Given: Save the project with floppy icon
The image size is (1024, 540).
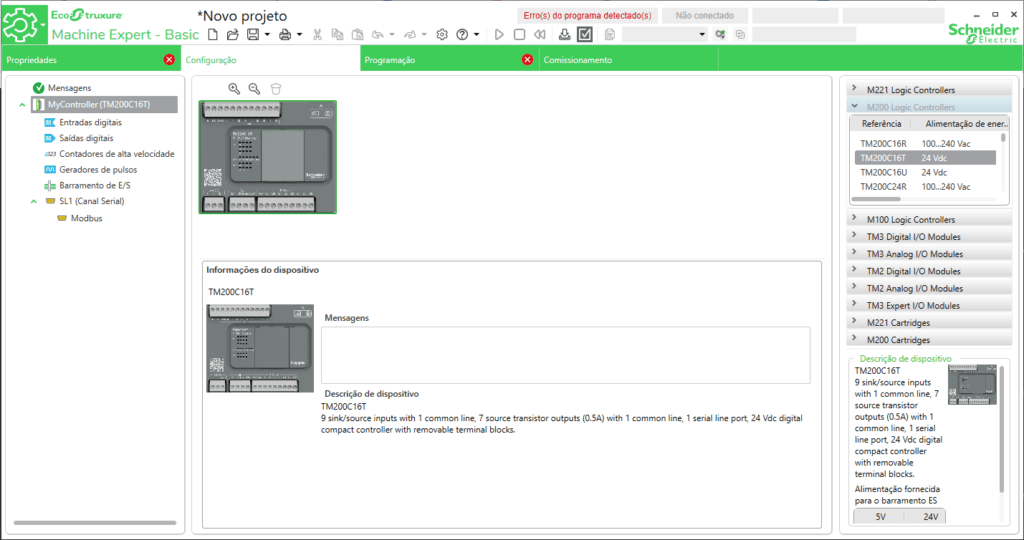Looking at the screenshot, I should click(x=253, y=35).
